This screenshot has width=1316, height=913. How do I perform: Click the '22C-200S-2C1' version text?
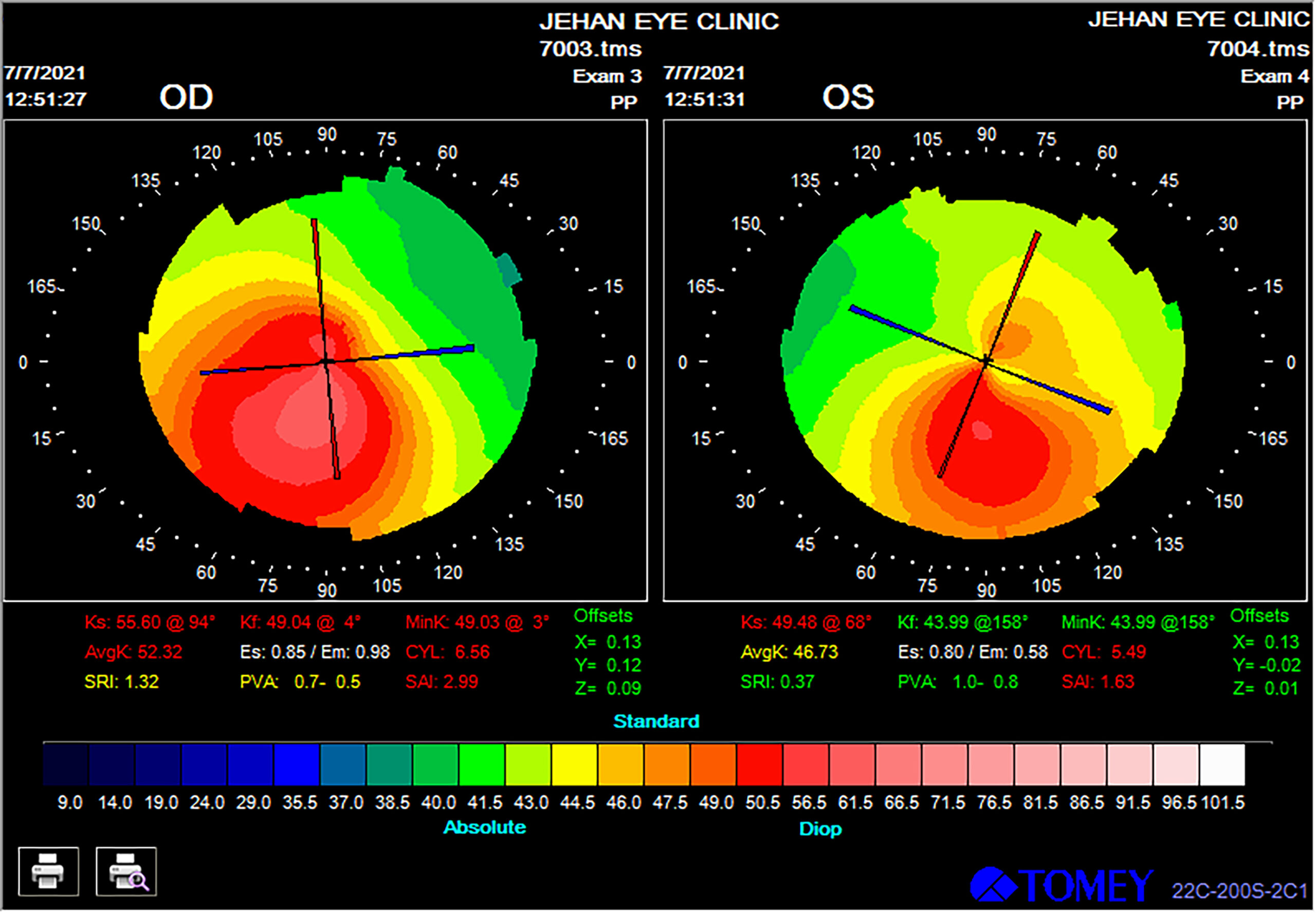click(1240, 892)
